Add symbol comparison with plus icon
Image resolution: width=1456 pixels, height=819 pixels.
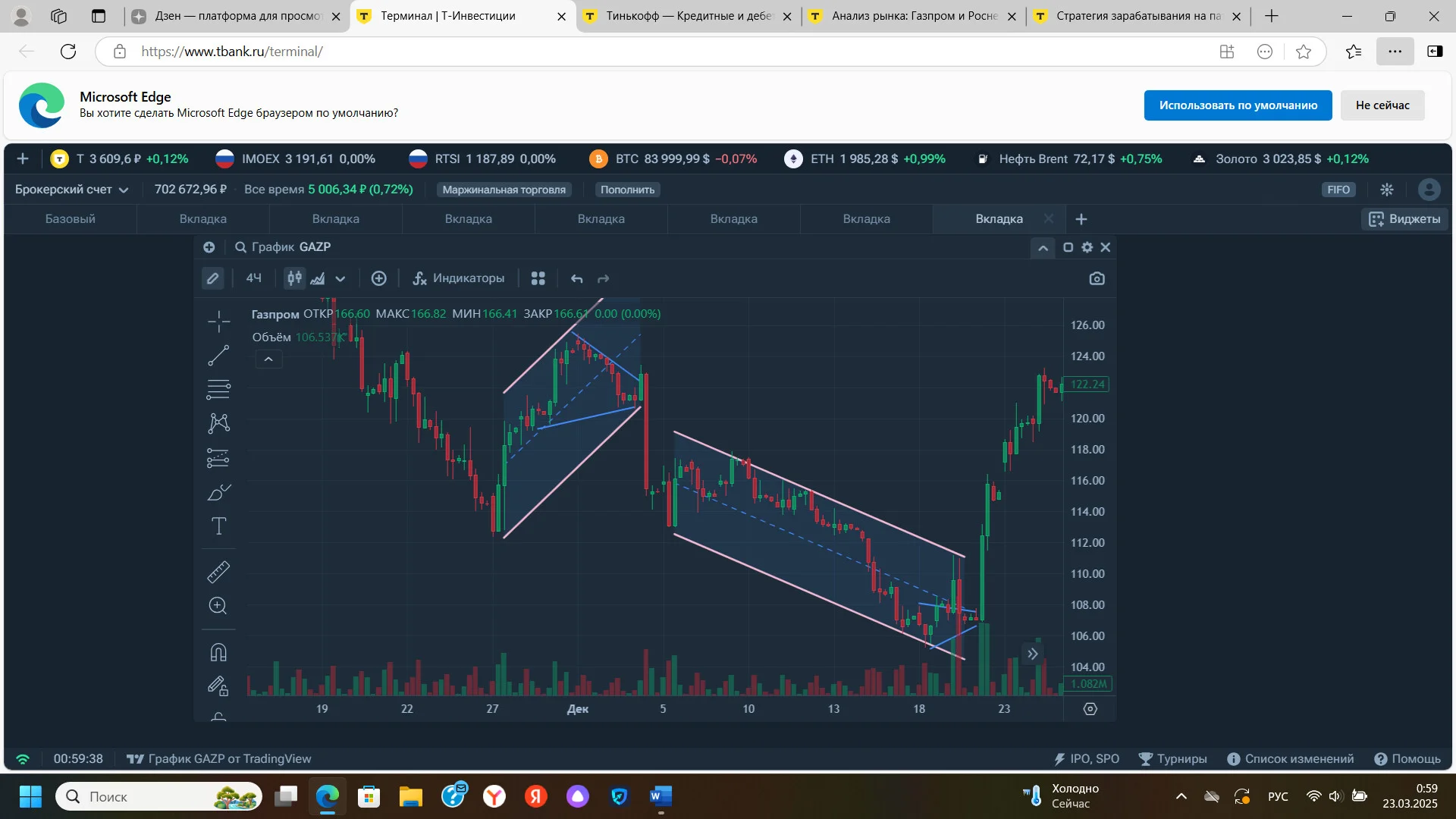coord(379,278)
